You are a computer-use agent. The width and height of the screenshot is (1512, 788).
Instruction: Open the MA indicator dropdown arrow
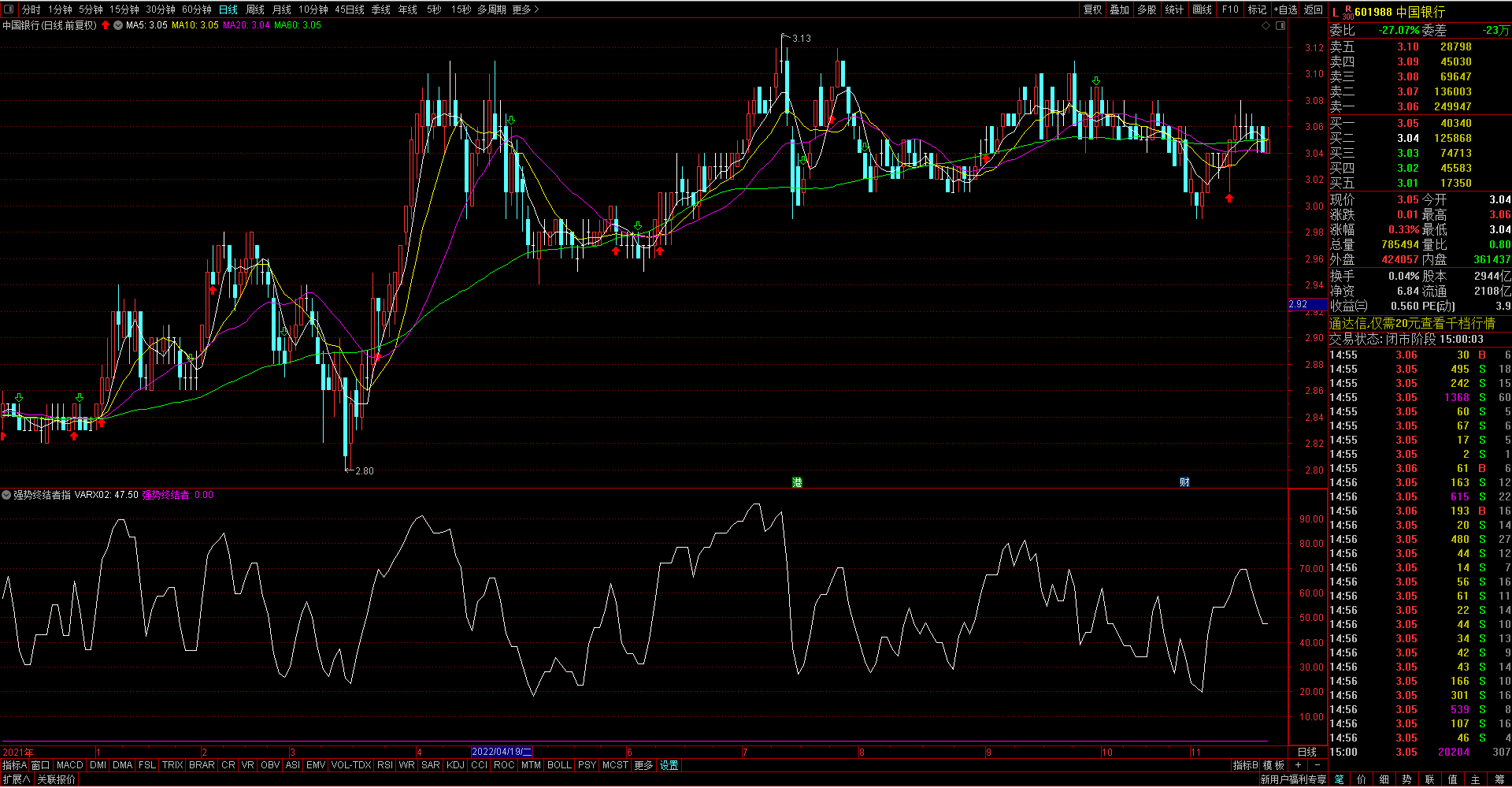118,25
